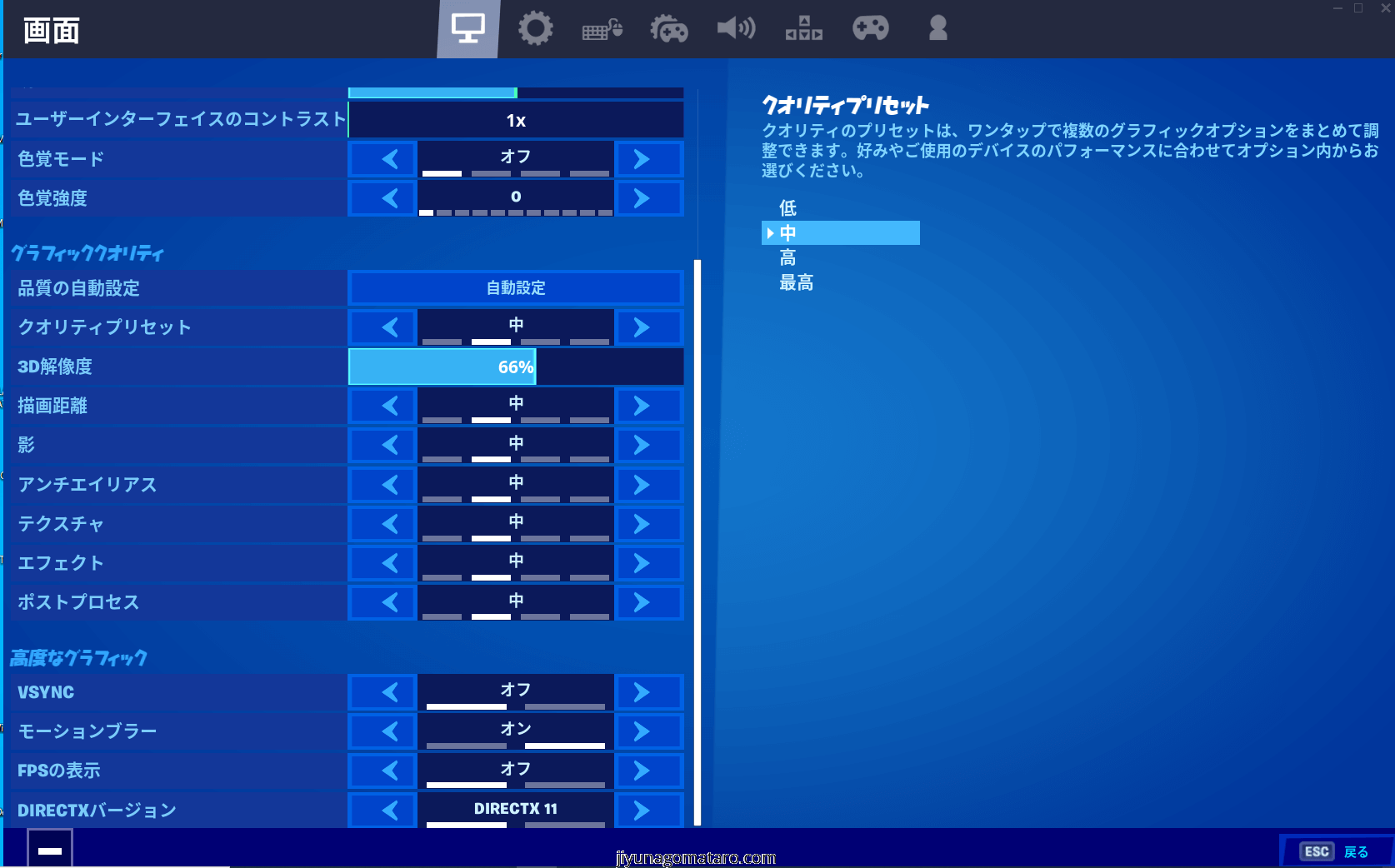This screenshot has height=868, width=1395.
Task: Select 最高 in the quality preset list
Action: tap(797, 283)
